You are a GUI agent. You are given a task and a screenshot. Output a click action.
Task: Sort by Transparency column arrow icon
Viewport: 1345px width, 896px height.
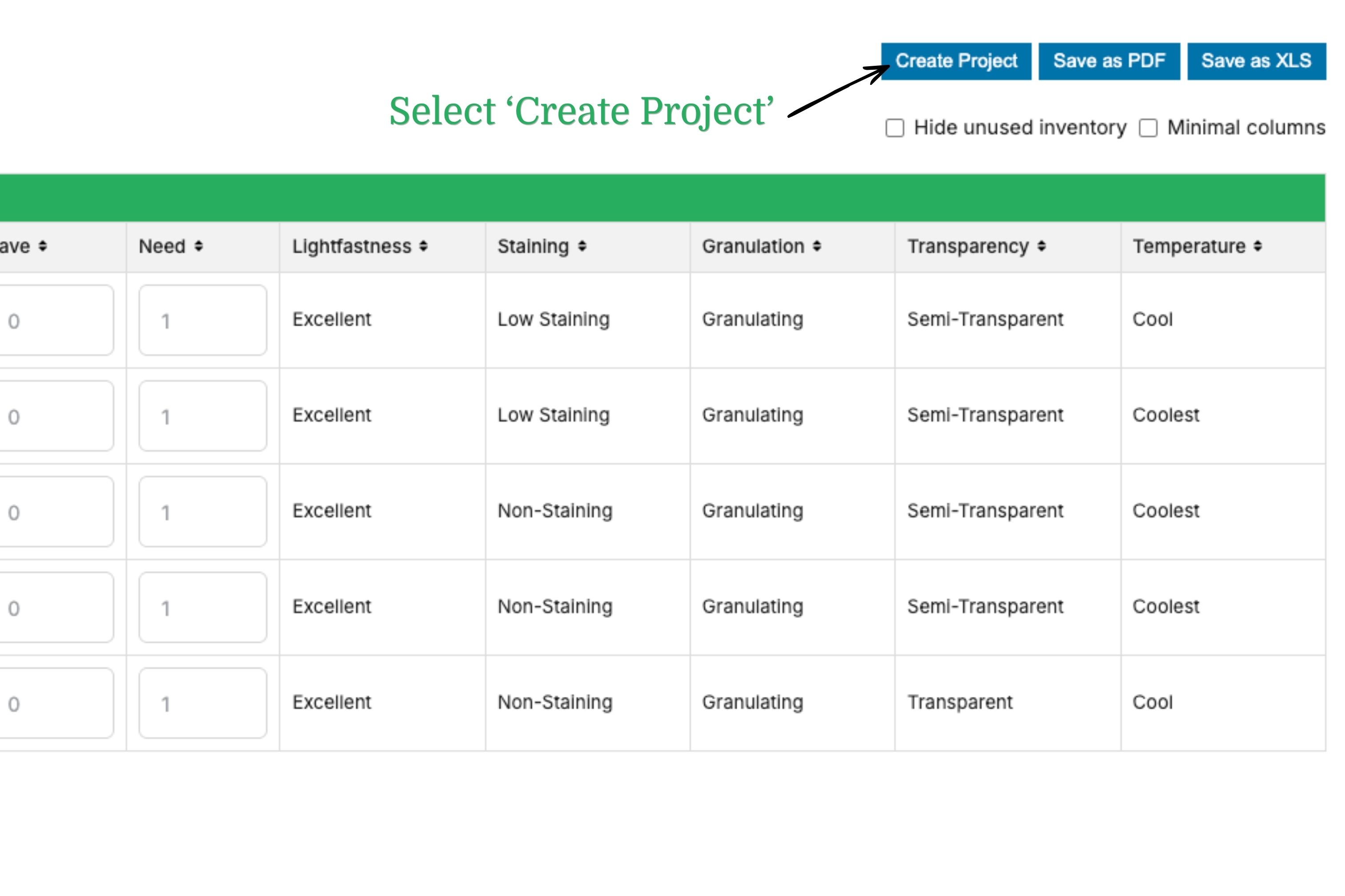1041,246
